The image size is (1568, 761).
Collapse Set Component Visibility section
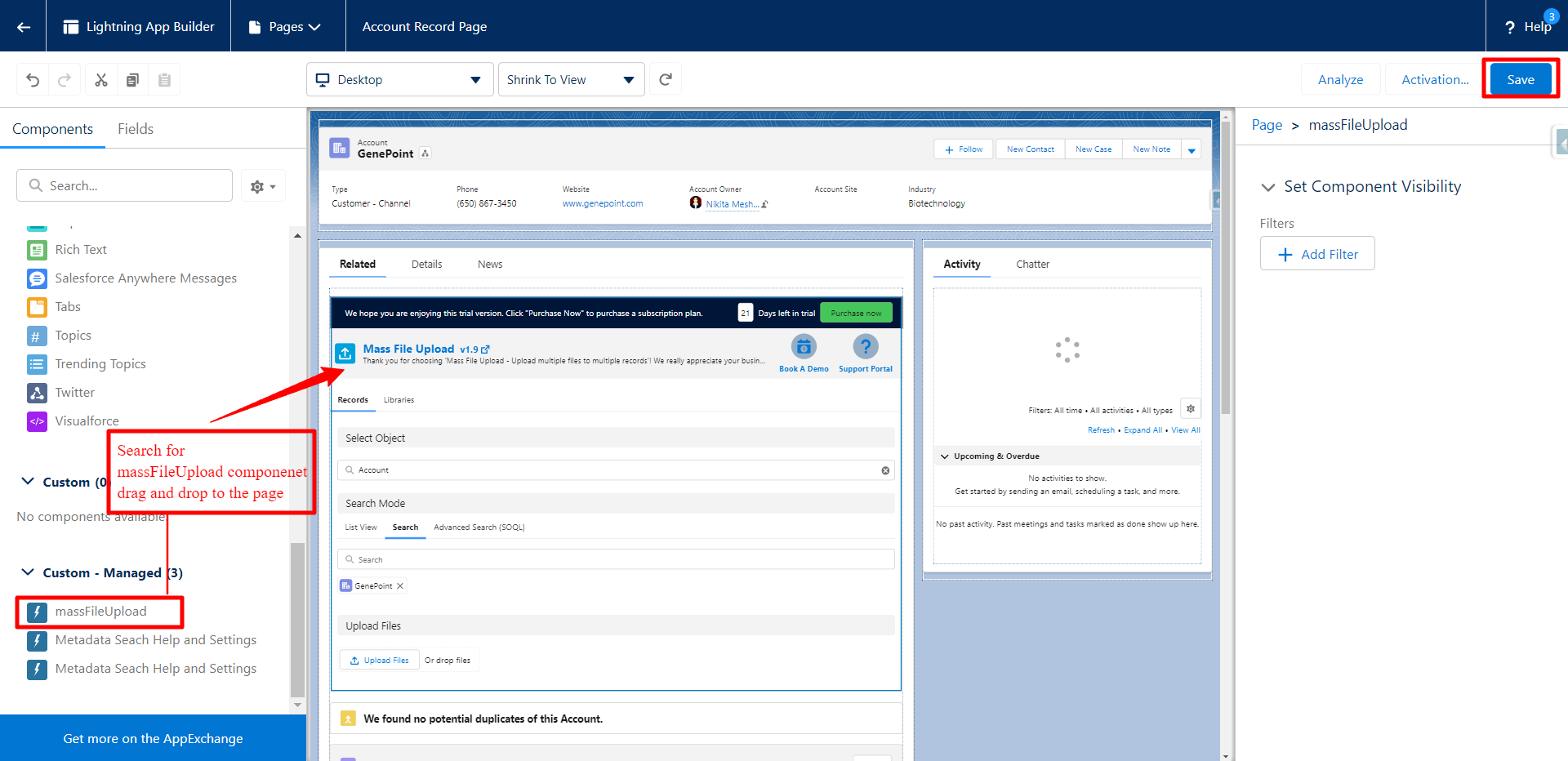click(x=1268, y=187)
